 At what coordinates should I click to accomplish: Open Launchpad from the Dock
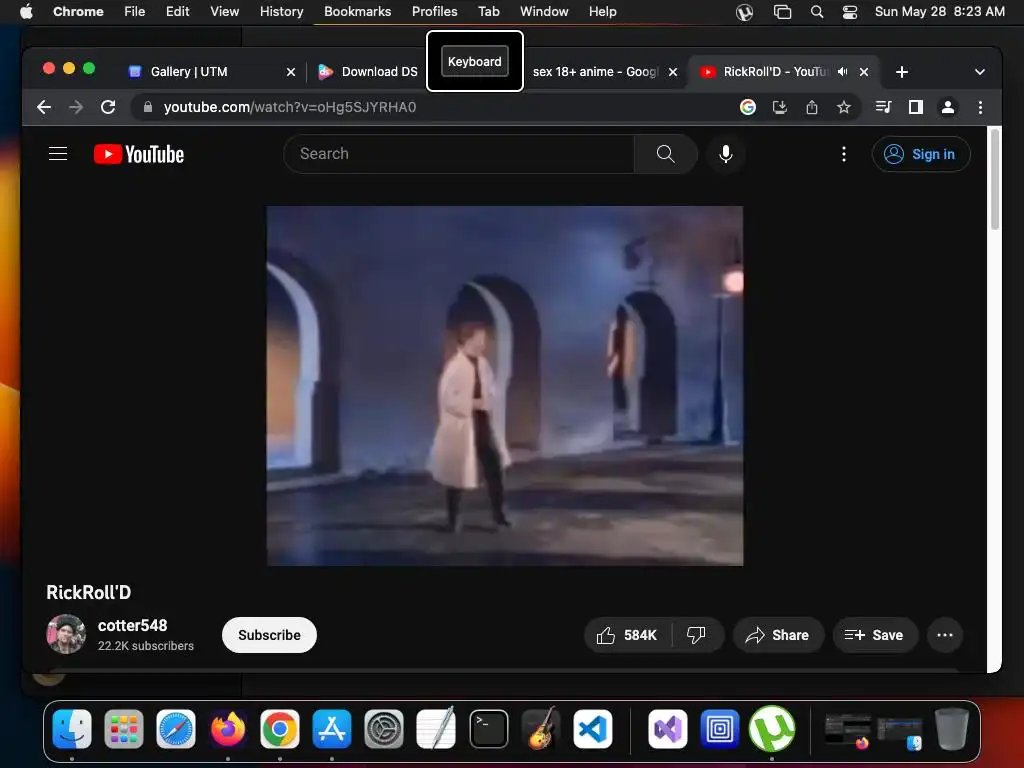pyautogui.click(x=124, y=728)
